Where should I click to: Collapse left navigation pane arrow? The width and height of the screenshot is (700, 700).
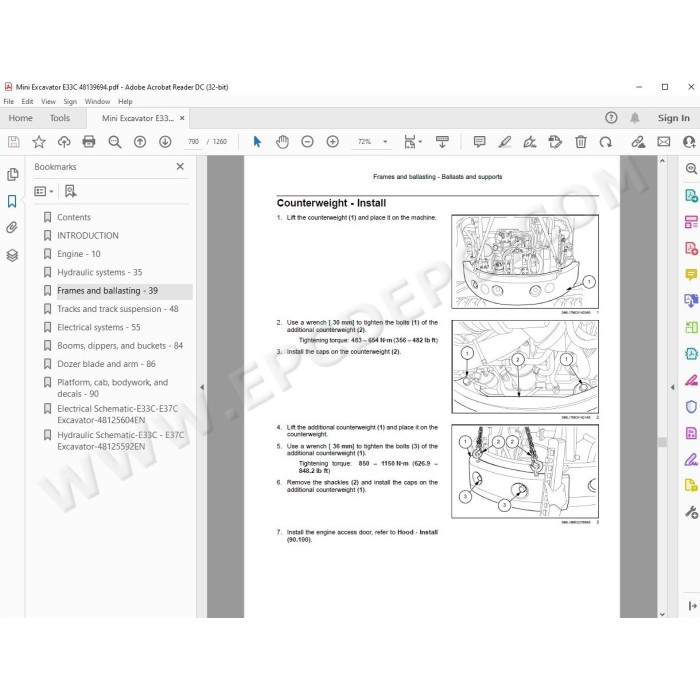click(202, 387)
